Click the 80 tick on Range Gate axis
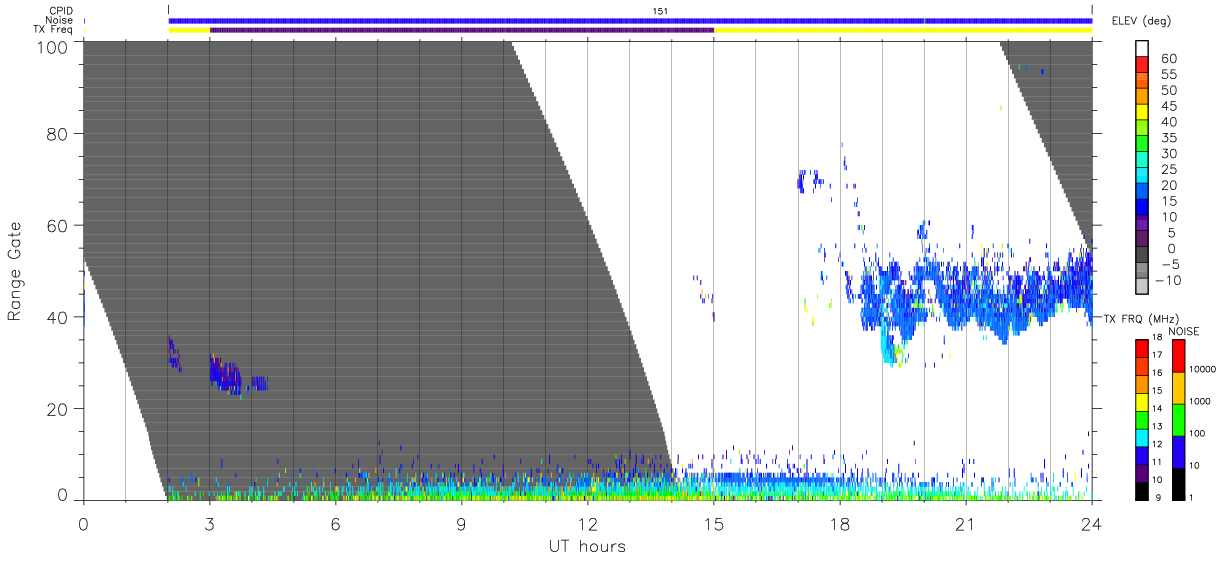The image size is (1228, 567). (57, 134)
